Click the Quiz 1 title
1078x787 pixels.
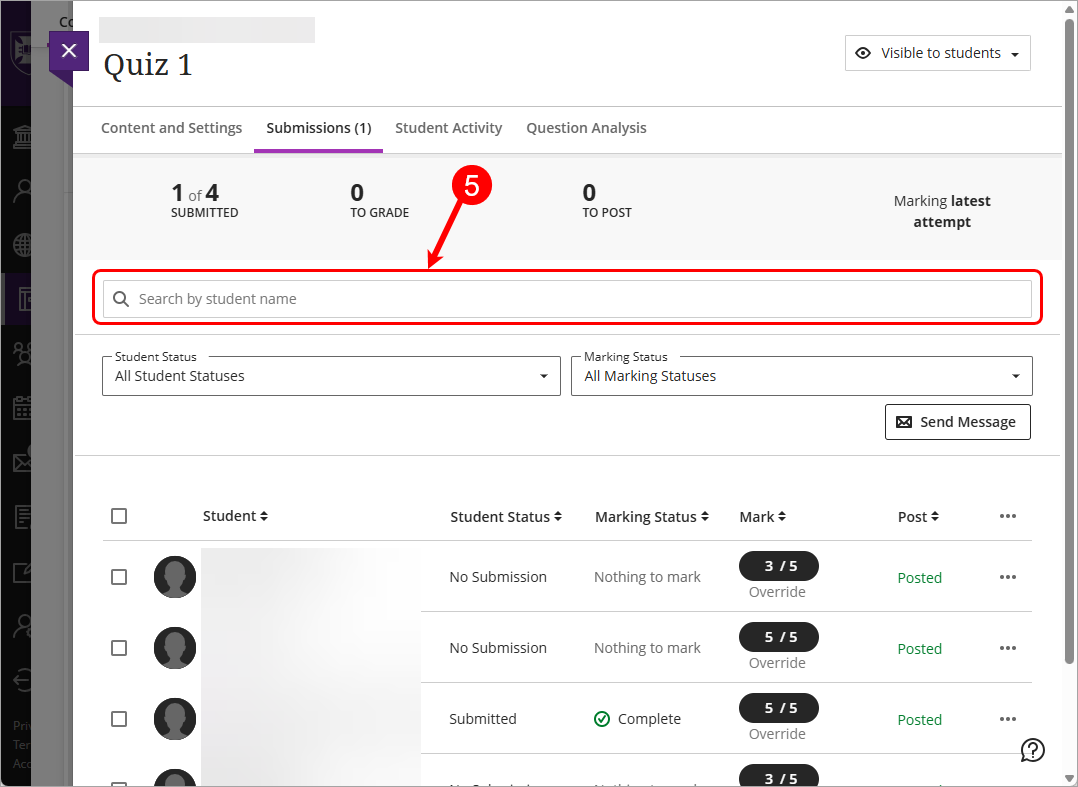click(x=148, y=65)
